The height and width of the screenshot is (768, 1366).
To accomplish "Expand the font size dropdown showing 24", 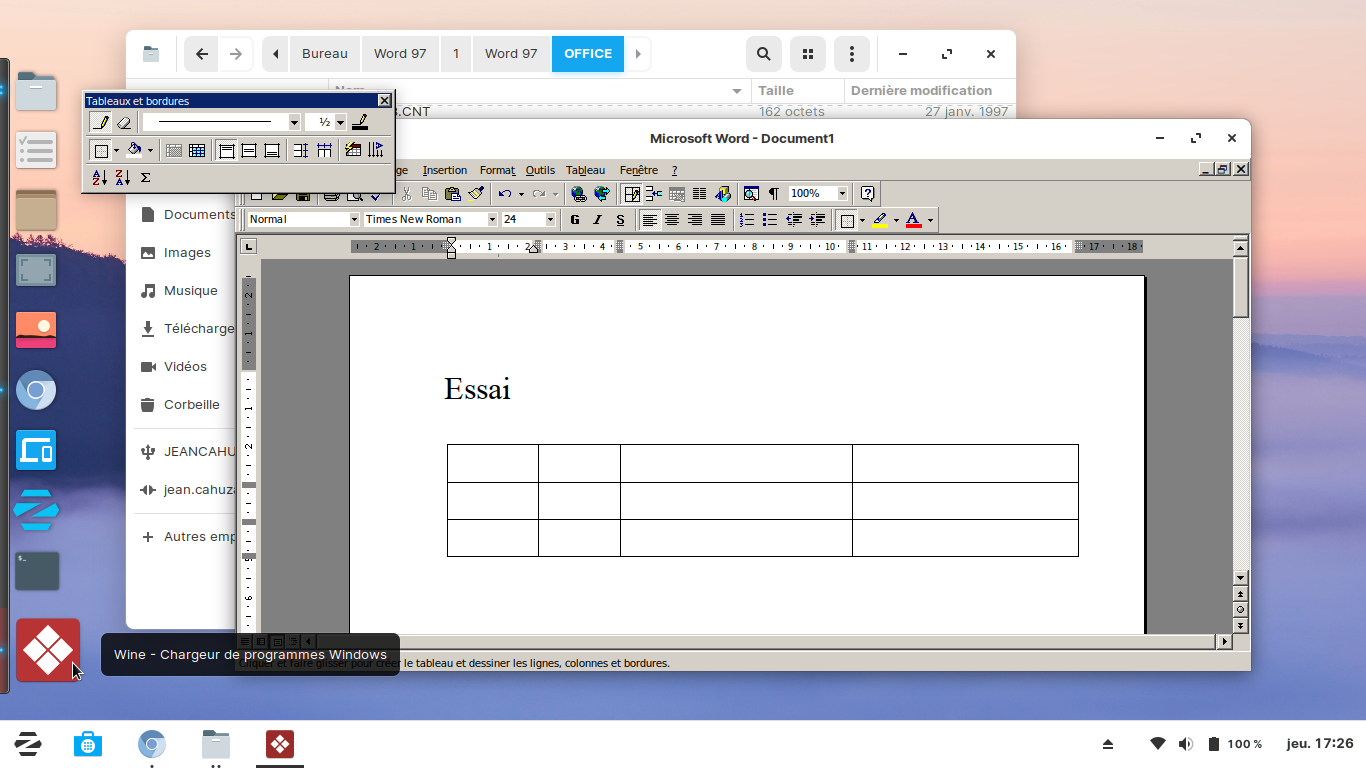I will pos(550,220).
